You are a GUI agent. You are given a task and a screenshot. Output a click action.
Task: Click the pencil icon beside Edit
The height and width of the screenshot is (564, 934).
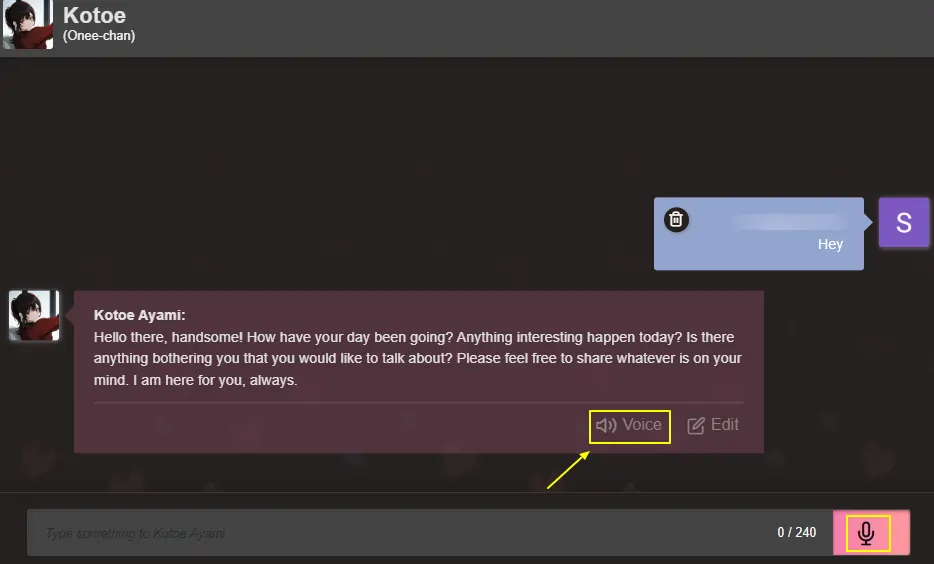point(696,425)
